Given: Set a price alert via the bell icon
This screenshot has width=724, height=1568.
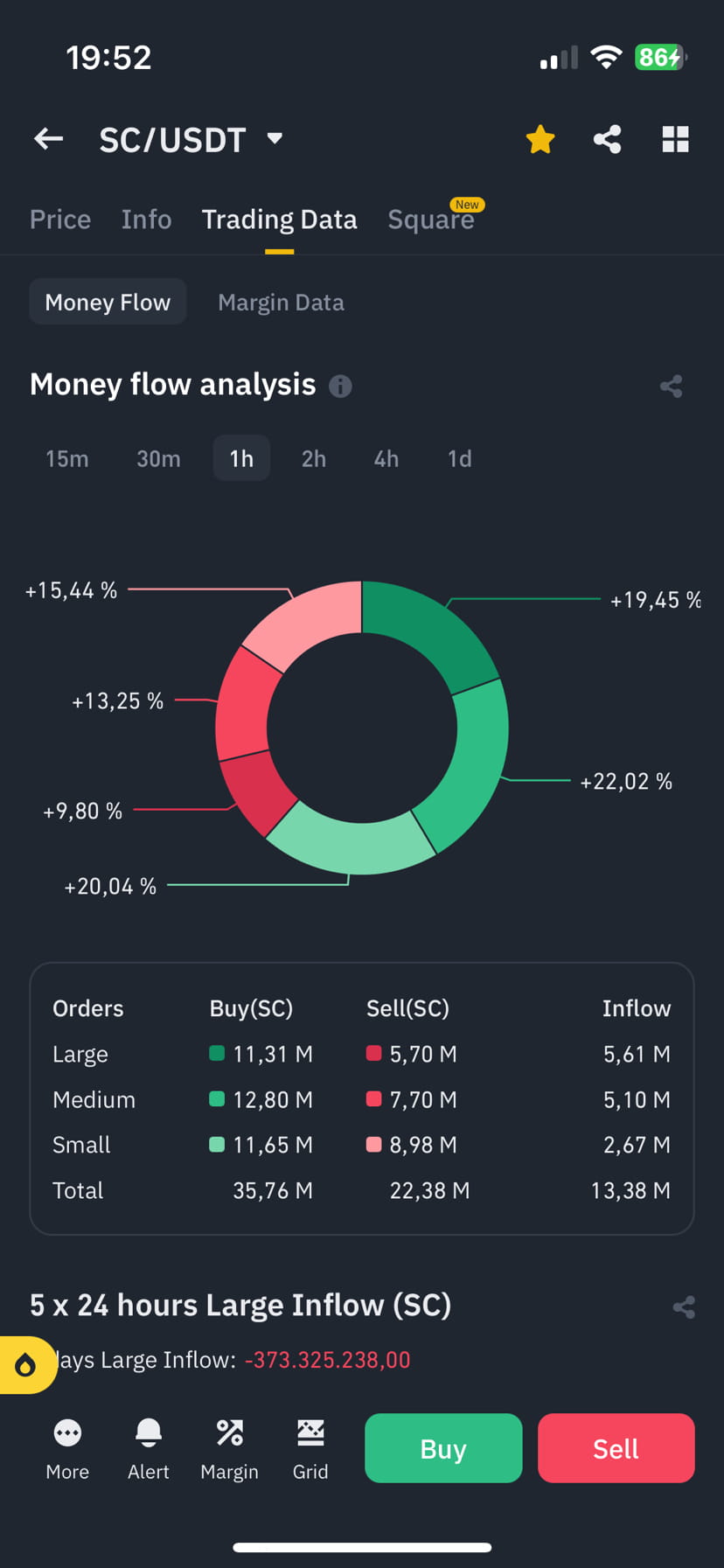Looking at the screenshot, I should click(x=148, y=1448).
